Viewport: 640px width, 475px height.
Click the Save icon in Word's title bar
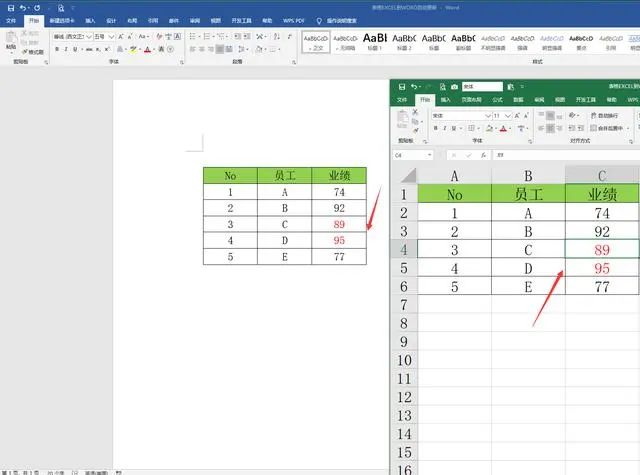tap(10, 7)
